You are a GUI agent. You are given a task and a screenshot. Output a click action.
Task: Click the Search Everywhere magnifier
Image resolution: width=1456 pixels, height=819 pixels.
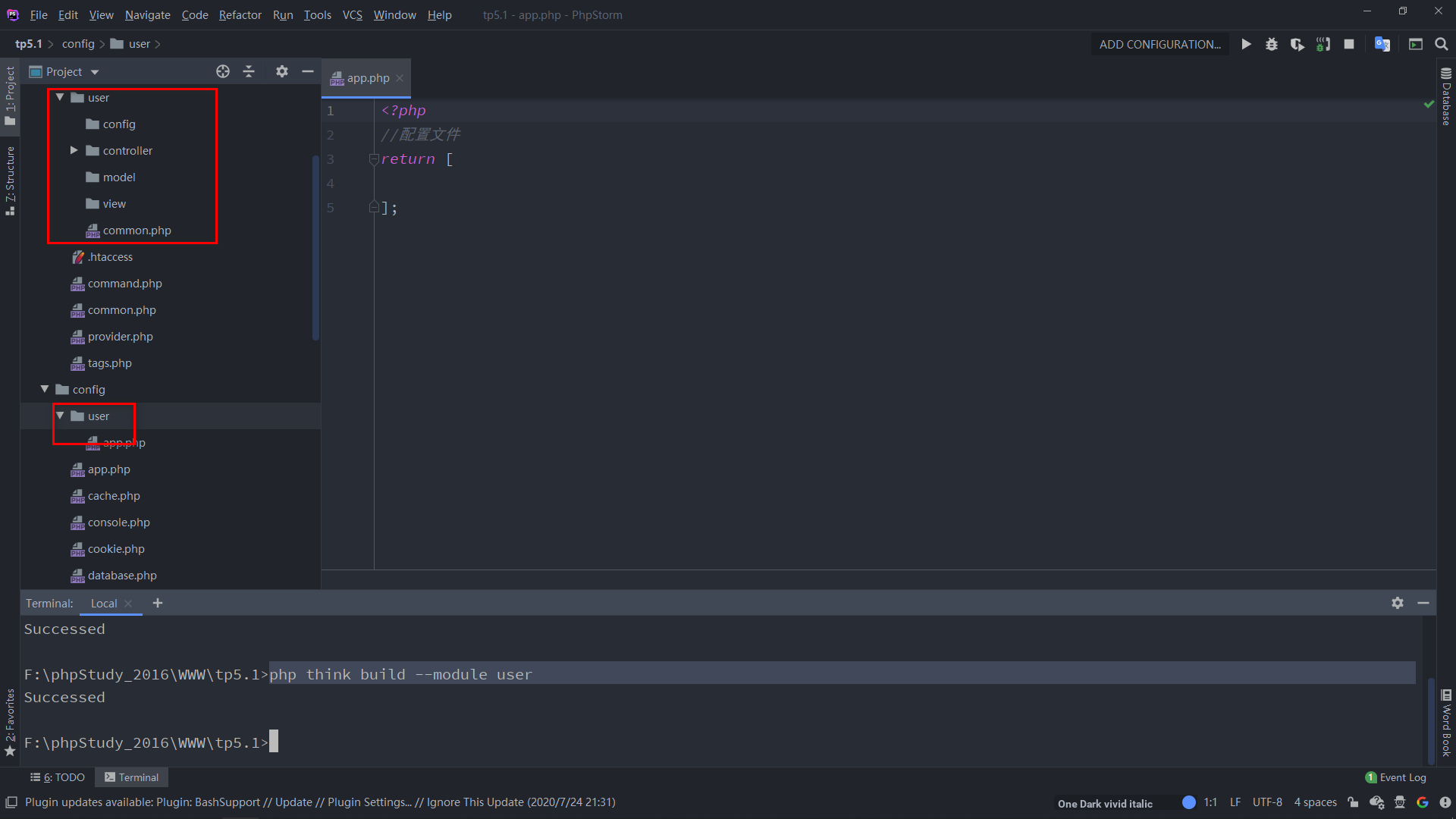coord(1442,44)
